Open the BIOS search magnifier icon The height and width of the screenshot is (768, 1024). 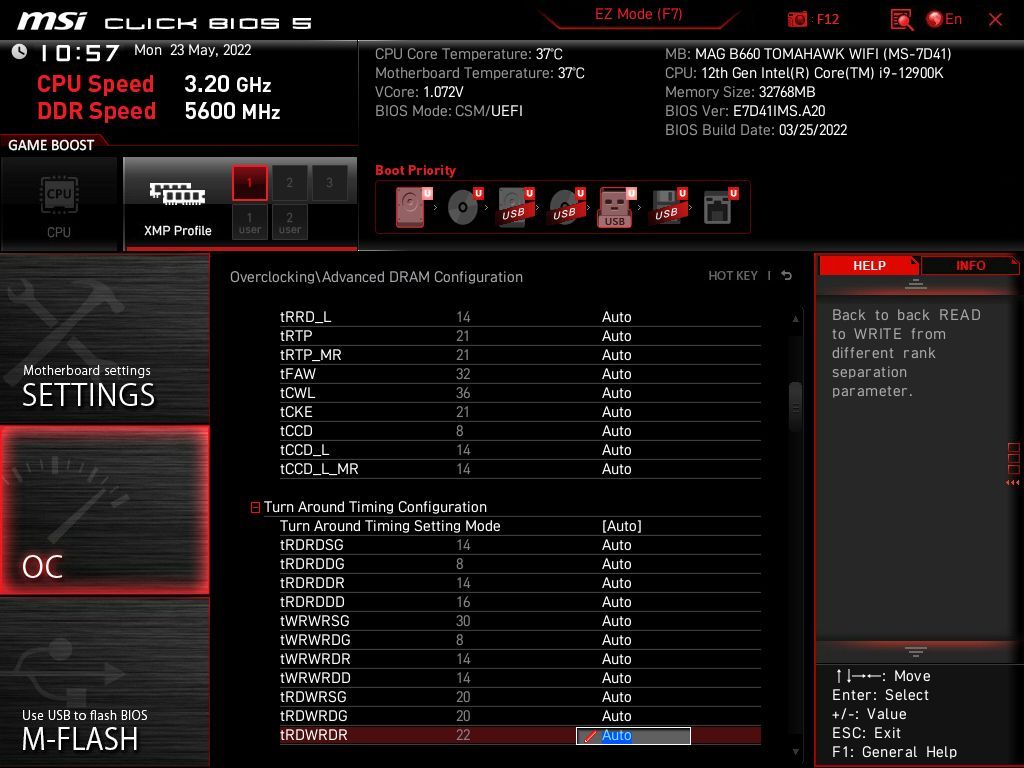pos(901,20)
